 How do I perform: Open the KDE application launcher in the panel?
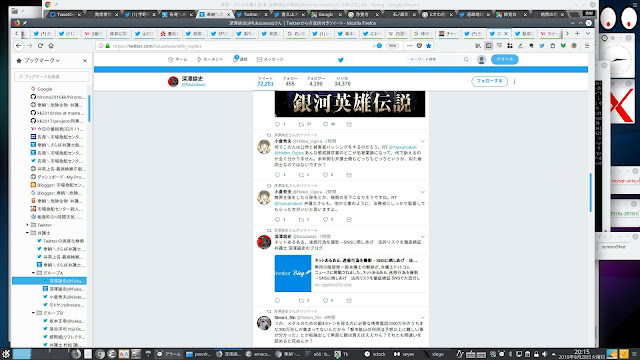[5, 354]
